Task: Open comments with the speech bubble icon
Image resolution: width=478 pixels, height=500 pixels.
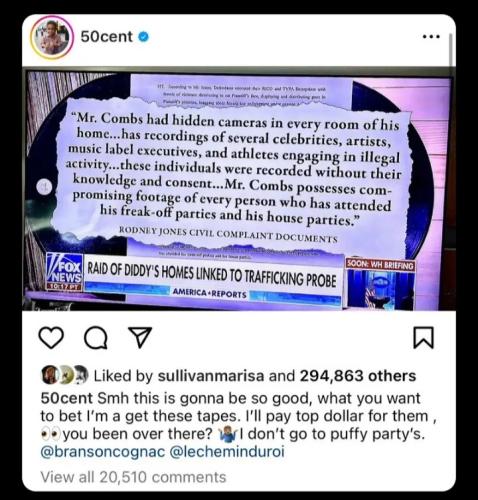Action: tap(96, 338)
